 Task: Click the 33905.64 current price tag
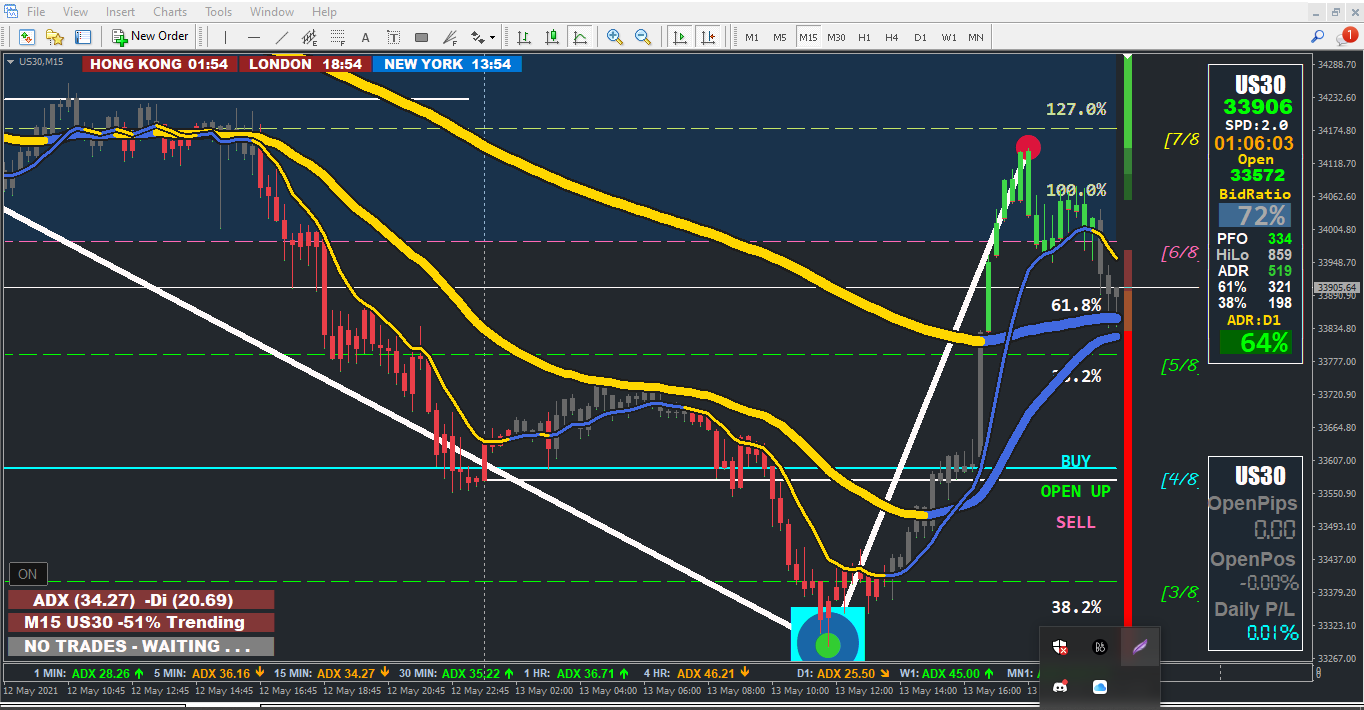(1335, 287)
